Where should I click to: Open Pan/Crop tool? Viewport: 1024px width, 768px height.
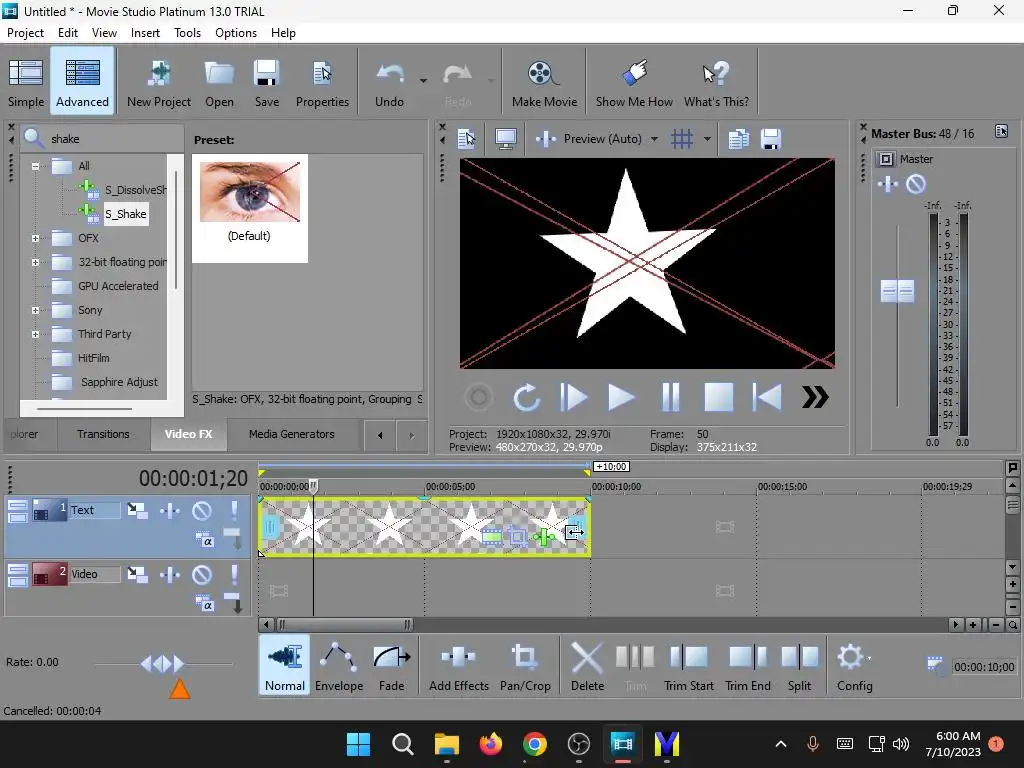coord(525,666)
